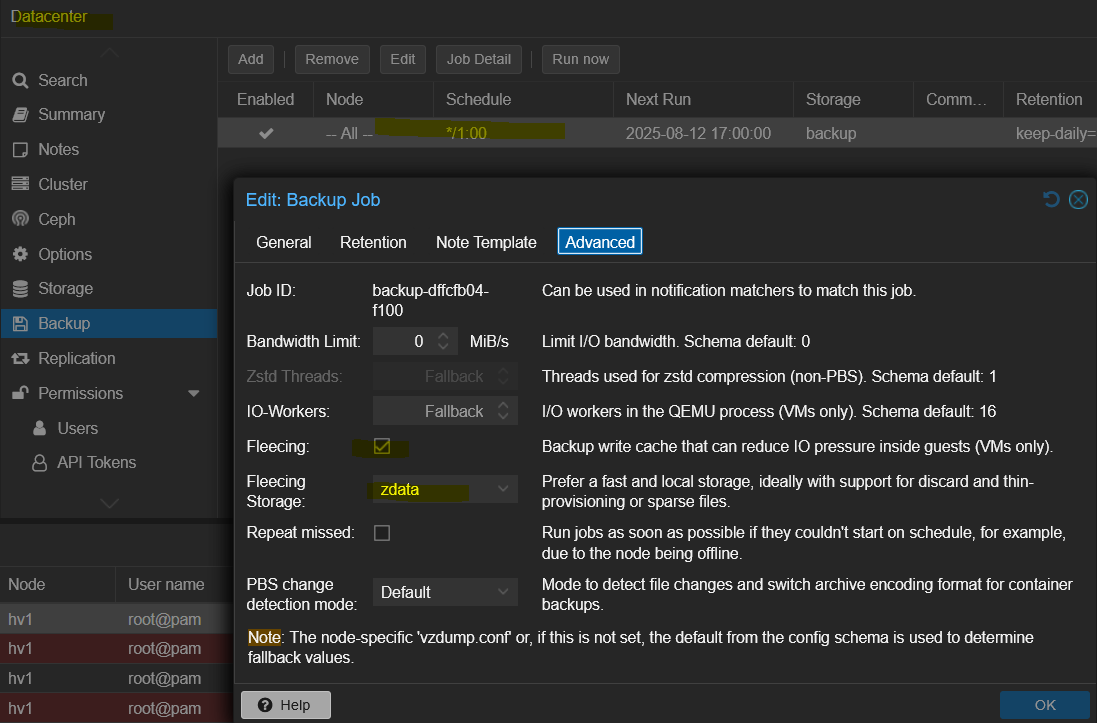Viewport: 1097px width, 723px height.
Task: Click the Storage database icon
Action: coord(20,289)
